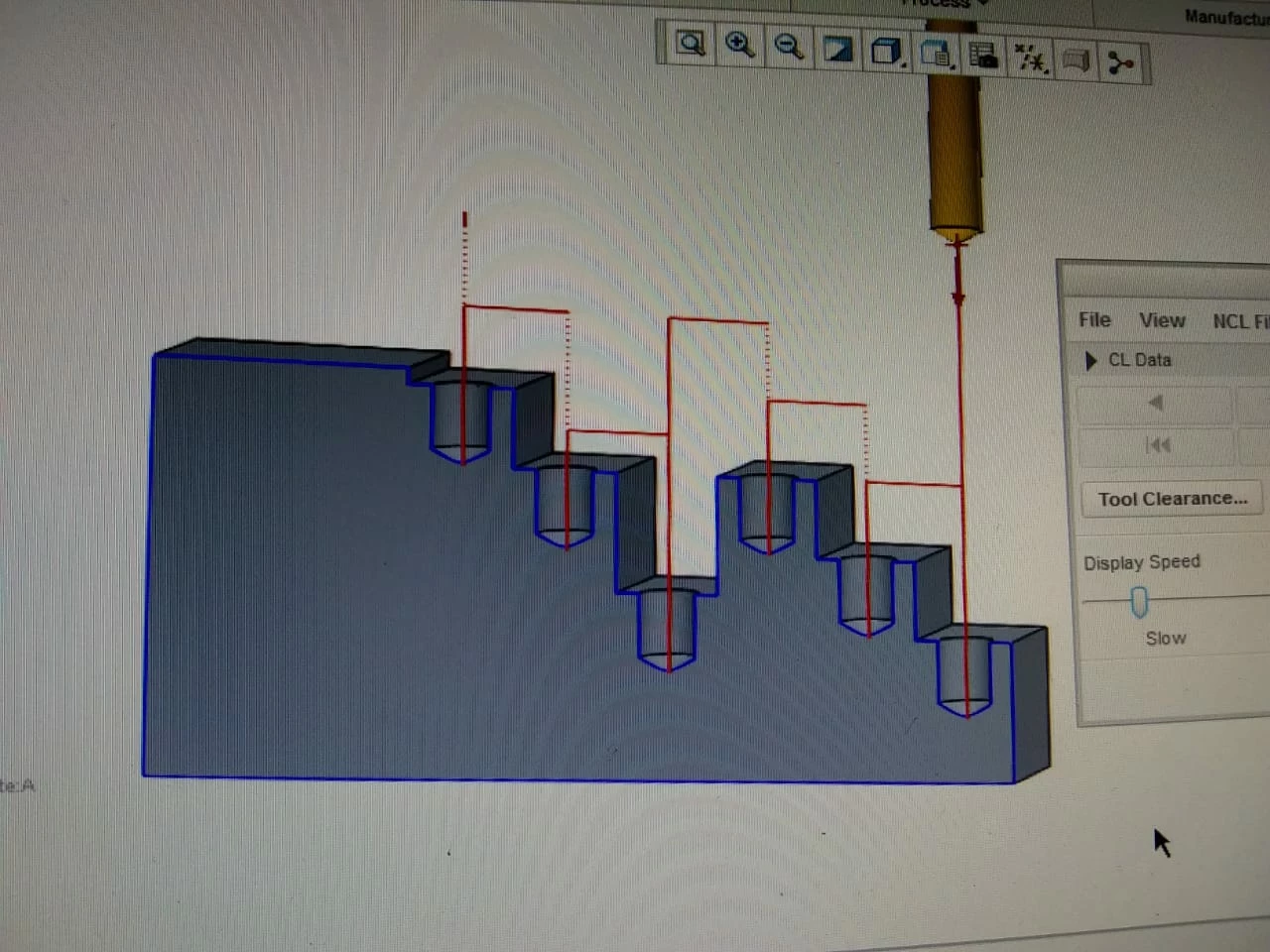
Task: Open the Tool Clearance dialog
Action: tap(1172, 499)
